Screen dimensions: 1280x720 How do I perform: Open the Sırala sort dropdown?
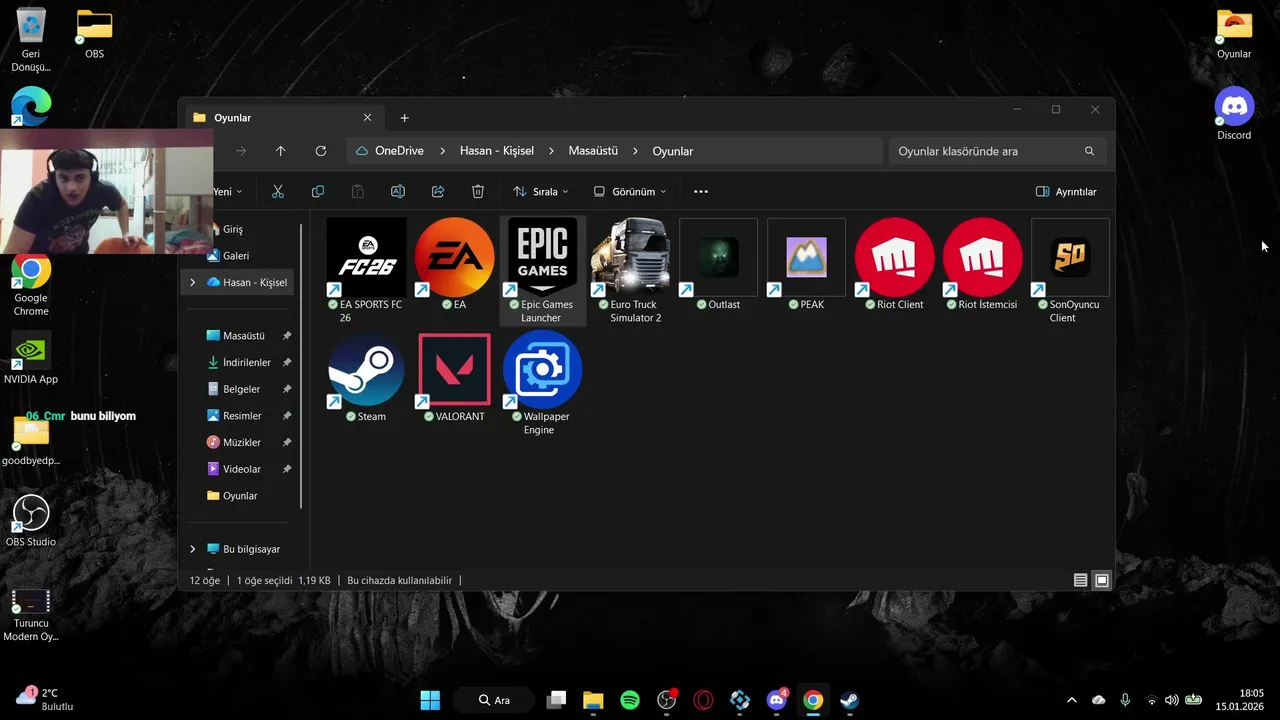pyautogui.click(x=540, y=191)
